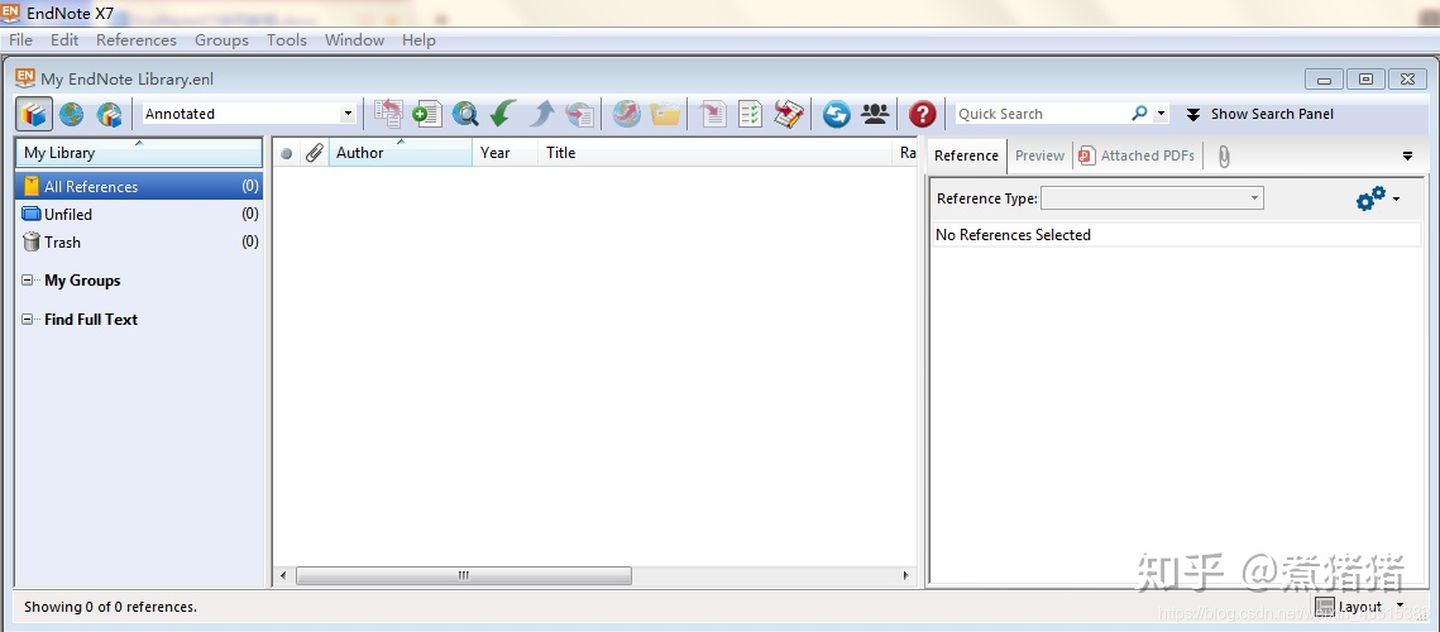Click Show Search Panel label
This screenshot has height=632, width=1440.
[1272, 114]
